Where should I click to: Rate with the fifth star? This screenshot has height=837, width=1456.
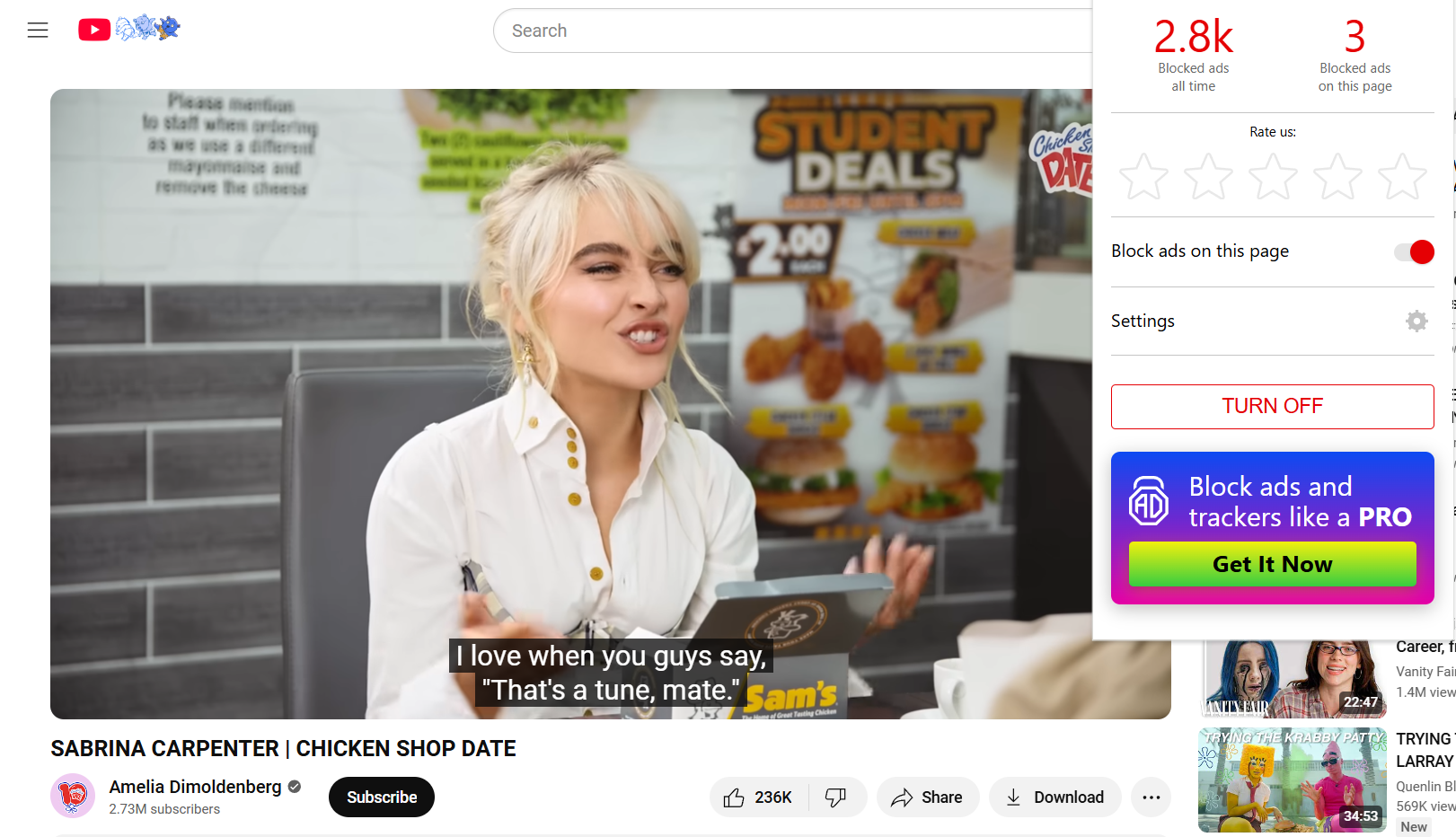[1402, 176]
